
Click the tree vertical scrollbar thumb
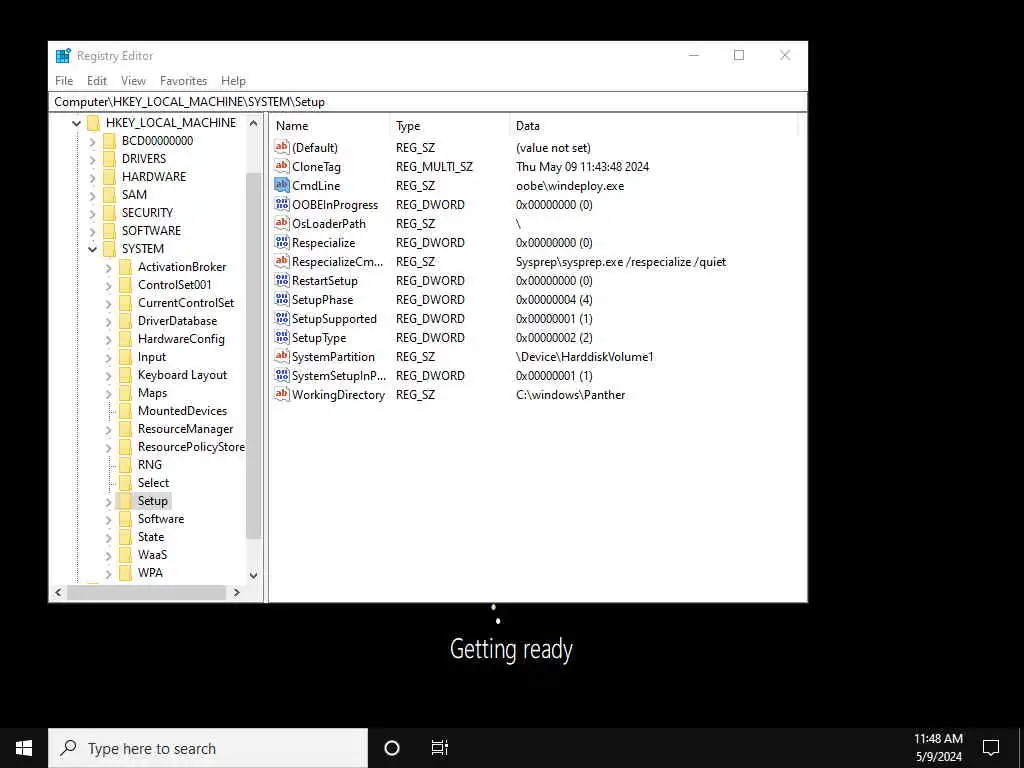253,356
